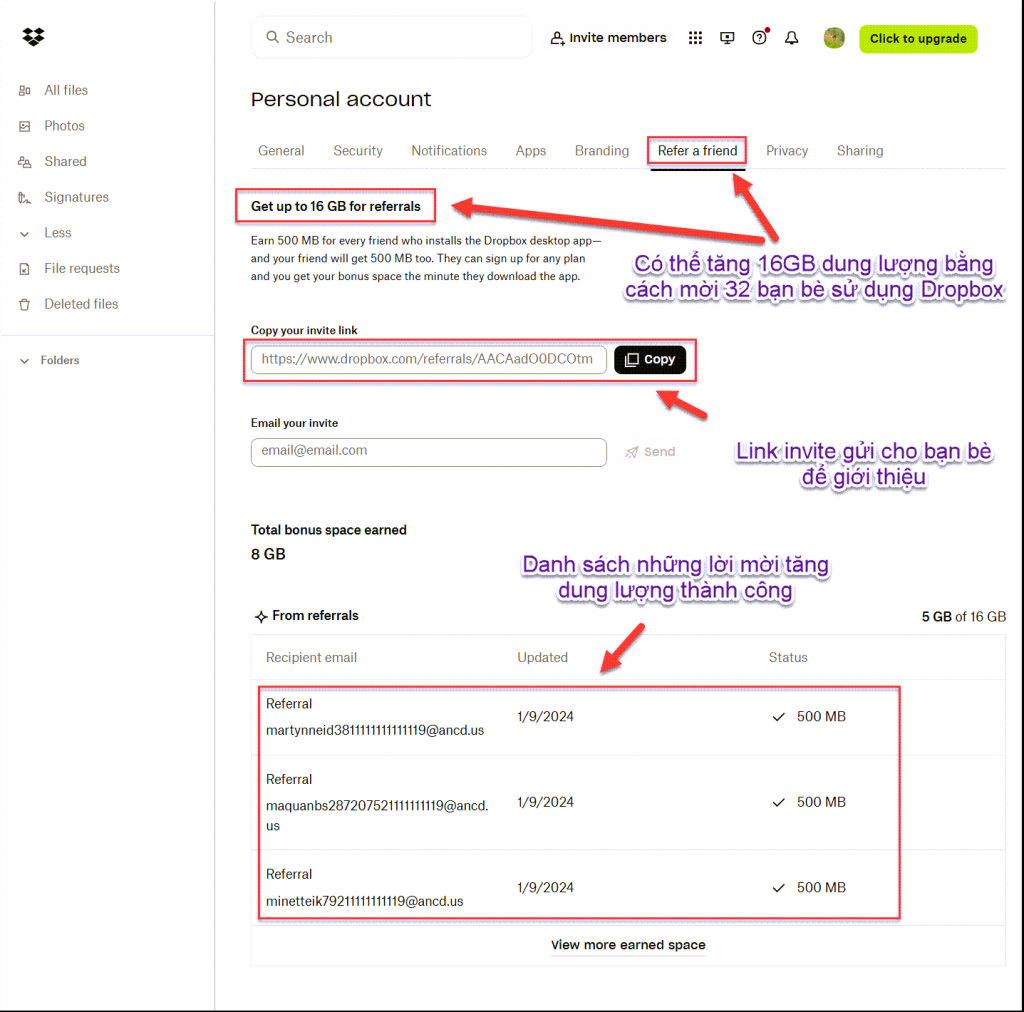Switch to the Security tab
1024x1012 pixels.
coord(358,151)
